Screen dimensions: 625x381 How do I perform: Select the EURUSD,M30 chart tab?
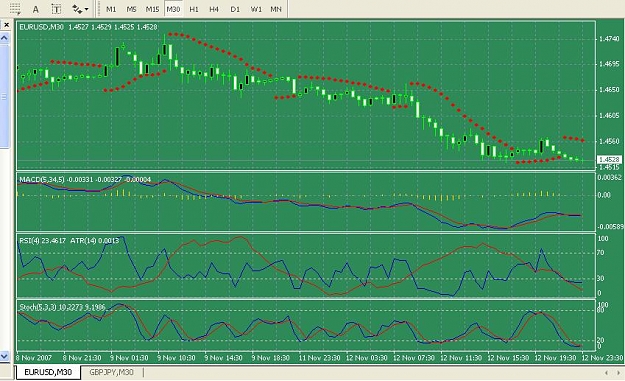tap(48, 372)
